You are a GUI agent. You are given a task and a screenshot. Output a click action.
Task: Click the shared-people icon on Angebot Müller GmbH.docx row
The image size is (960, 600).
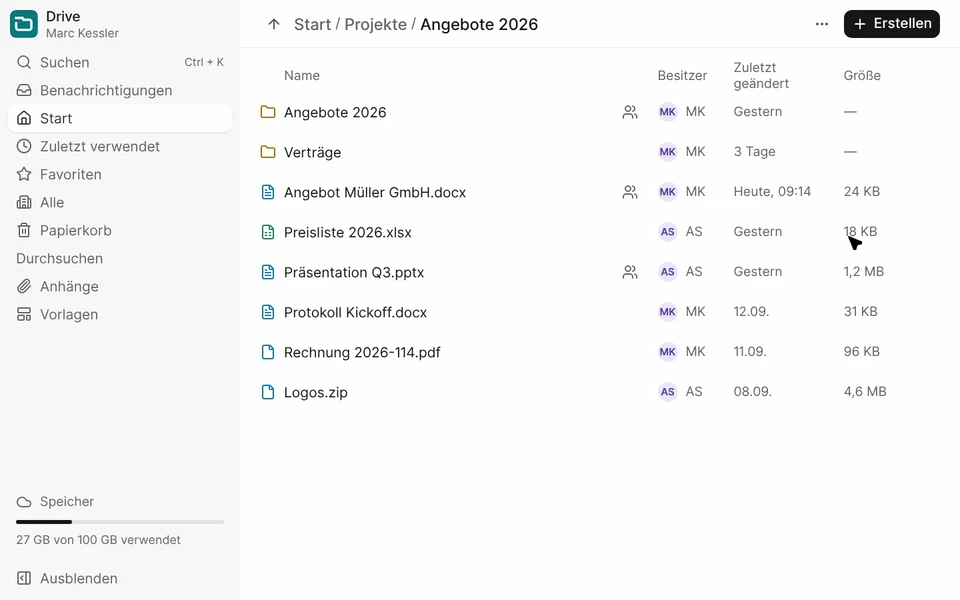[x=630, y=192]
